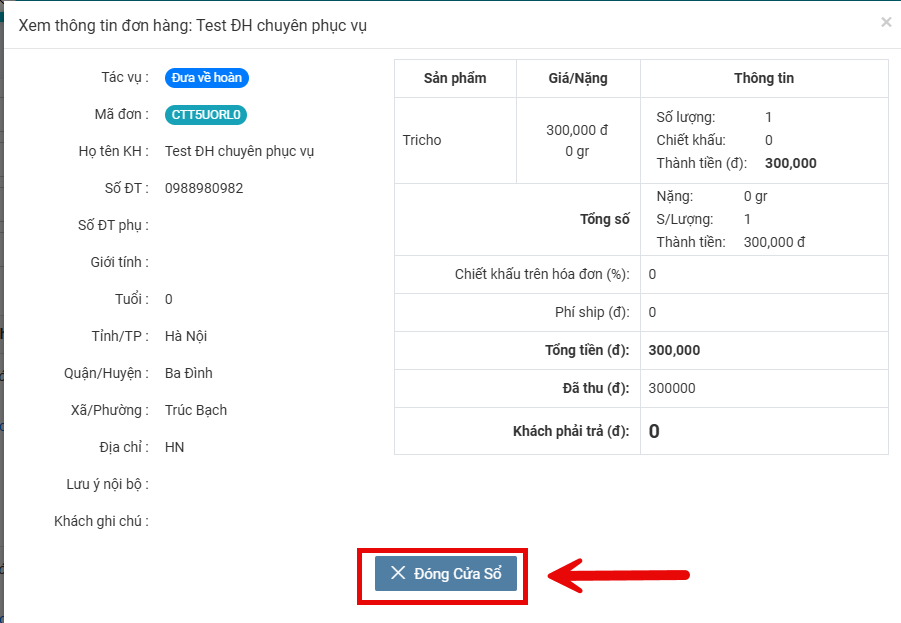This screenshot has height=623, width=901.
Task: Click the dialog title Xem thông tin đơn hàng
Action: click(193, 25)
